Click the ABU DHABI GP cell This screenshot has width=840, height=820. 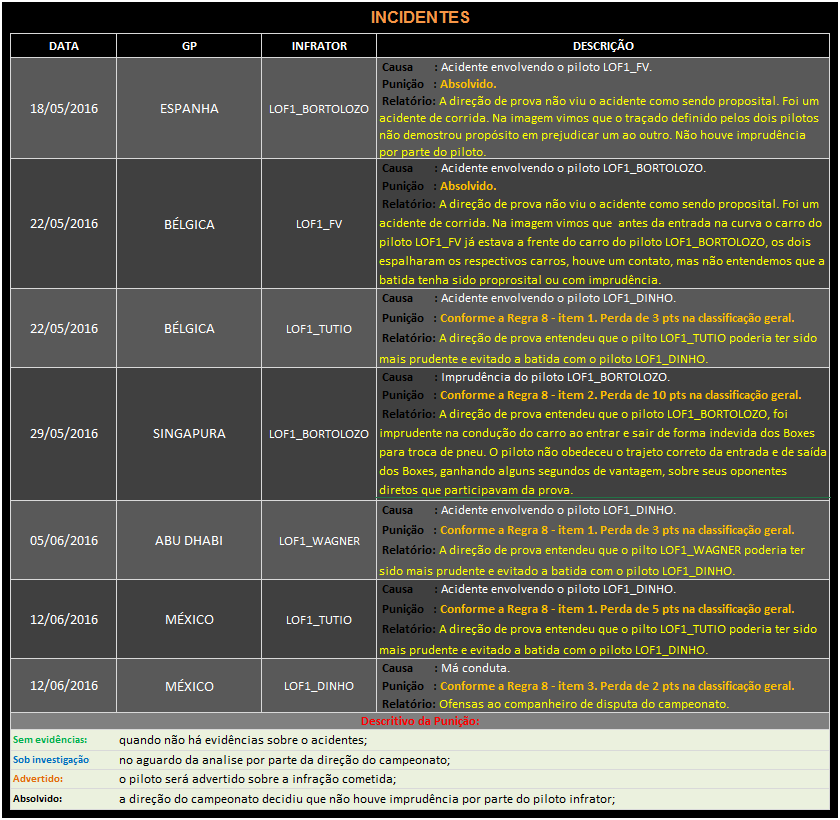click(189, 540)
